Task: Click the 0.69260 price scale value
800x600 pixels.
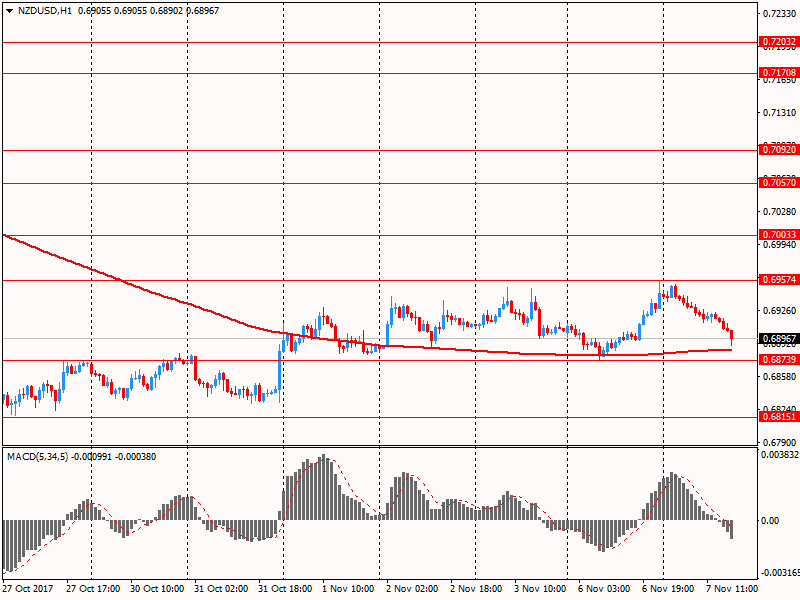Action: pyautogui.click(x=780, y=311)
